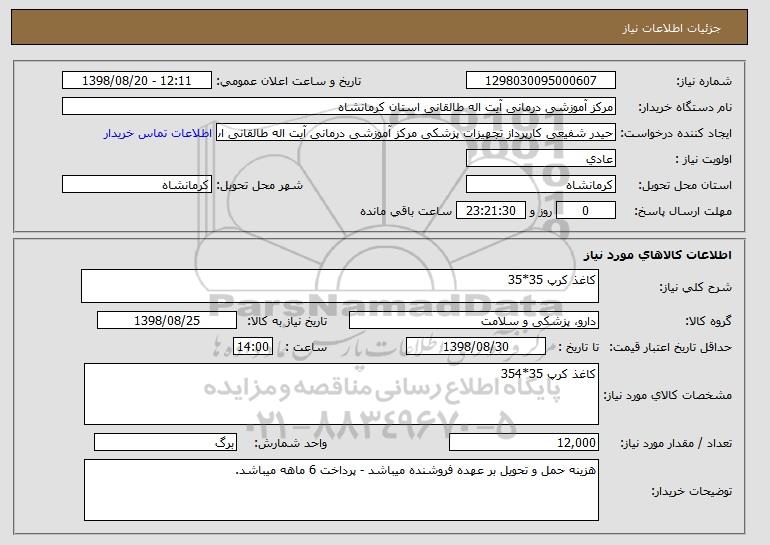
Task: Click the شرح کلی نیاز text area
Action: coord(340,286)
